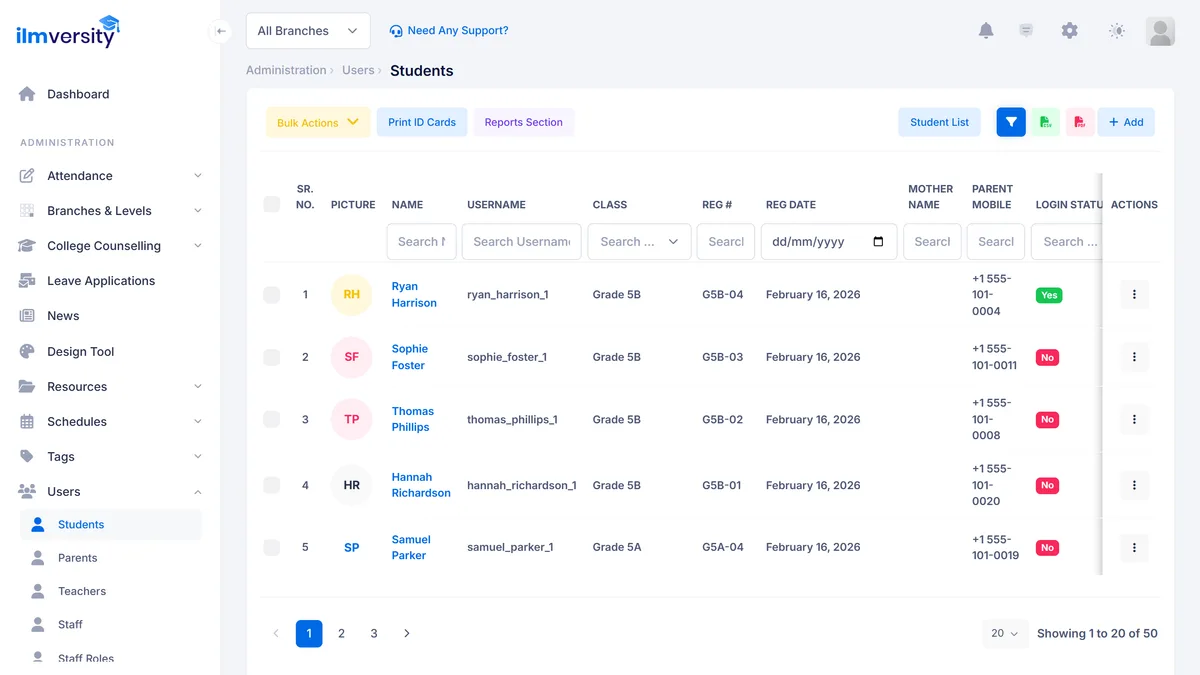The height and width of the screenshot is (675, 1200).
Task: Open the Bulk Actions dropdown
Action: coord(318,122)
